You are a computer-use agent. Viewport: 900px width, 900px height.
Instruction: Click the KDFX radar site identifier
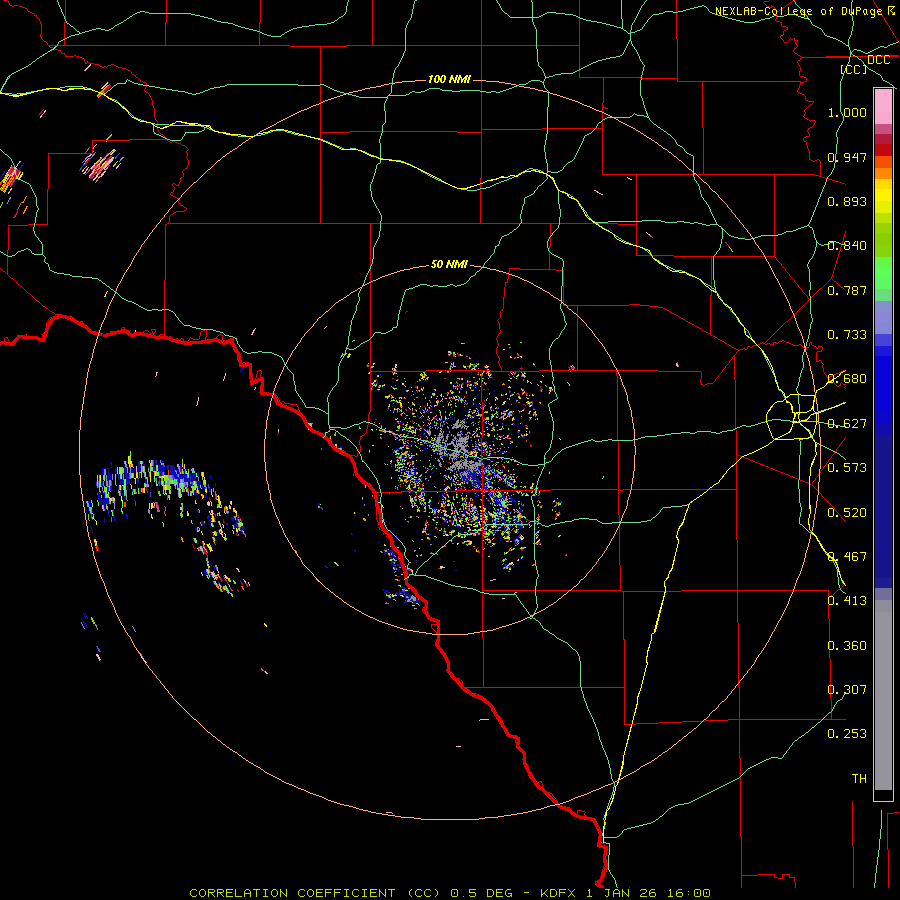click(557, 893)
